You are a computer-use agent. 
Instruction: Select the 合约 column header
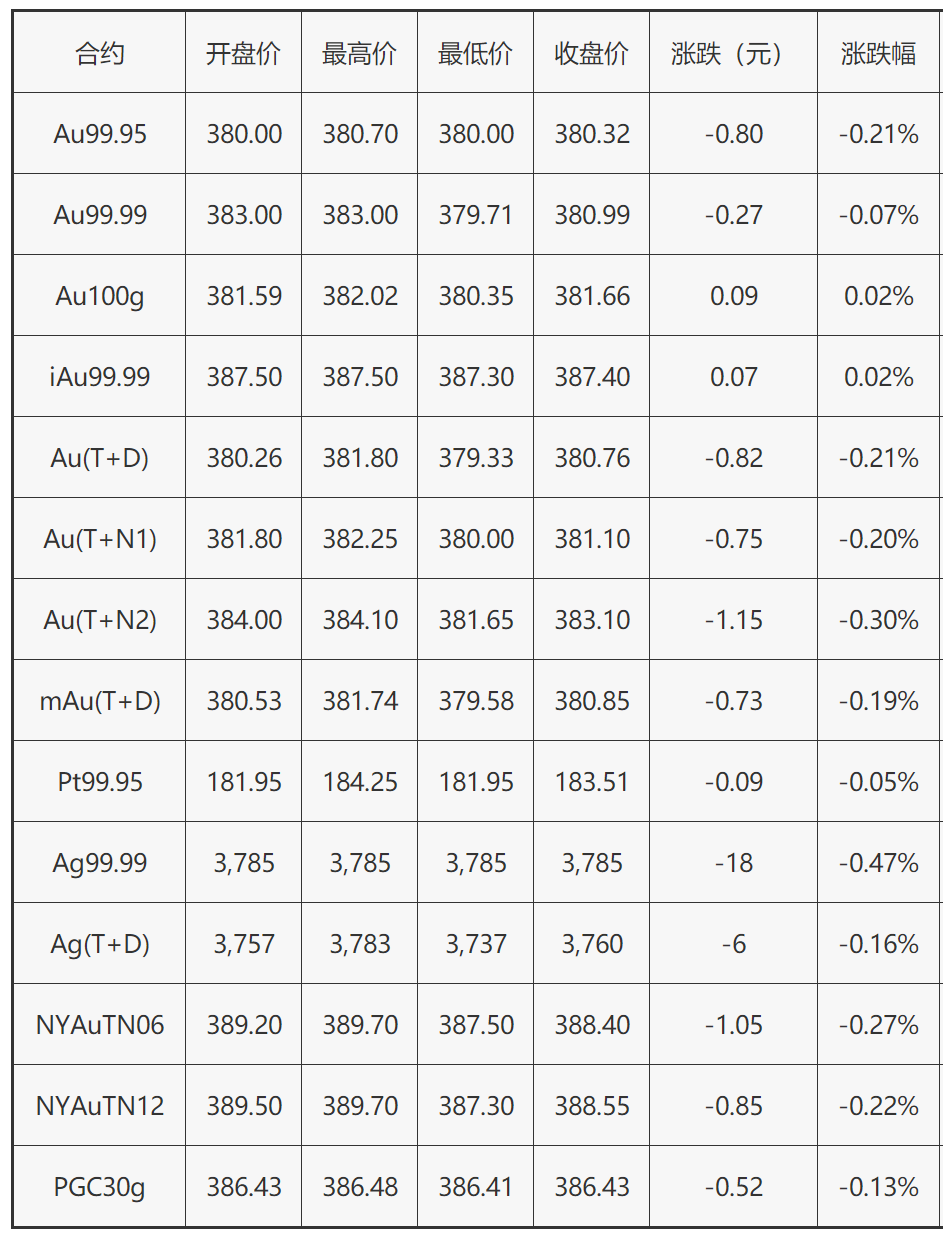click(100, 54)
